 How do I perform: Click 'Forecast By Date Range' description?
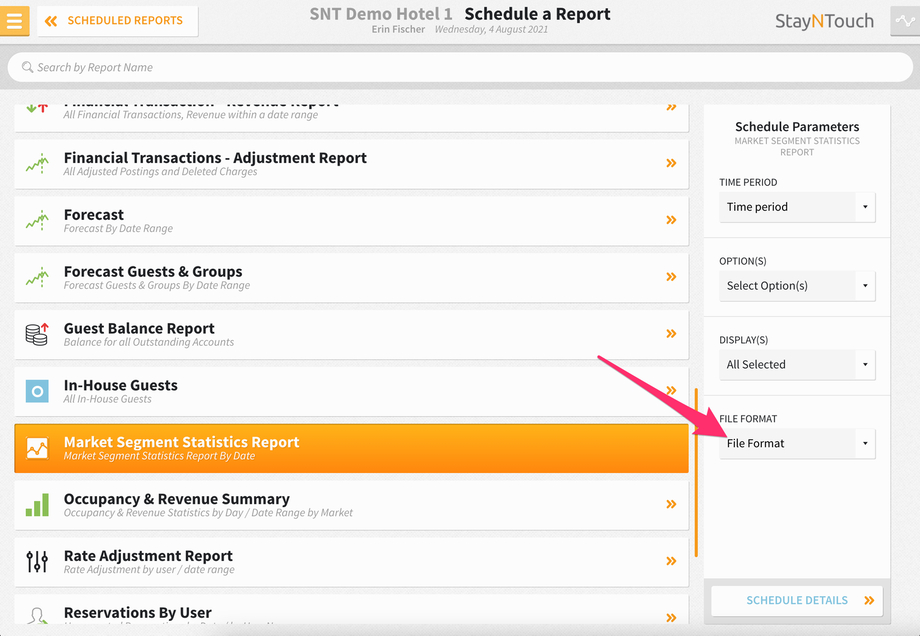pos(119,229)
